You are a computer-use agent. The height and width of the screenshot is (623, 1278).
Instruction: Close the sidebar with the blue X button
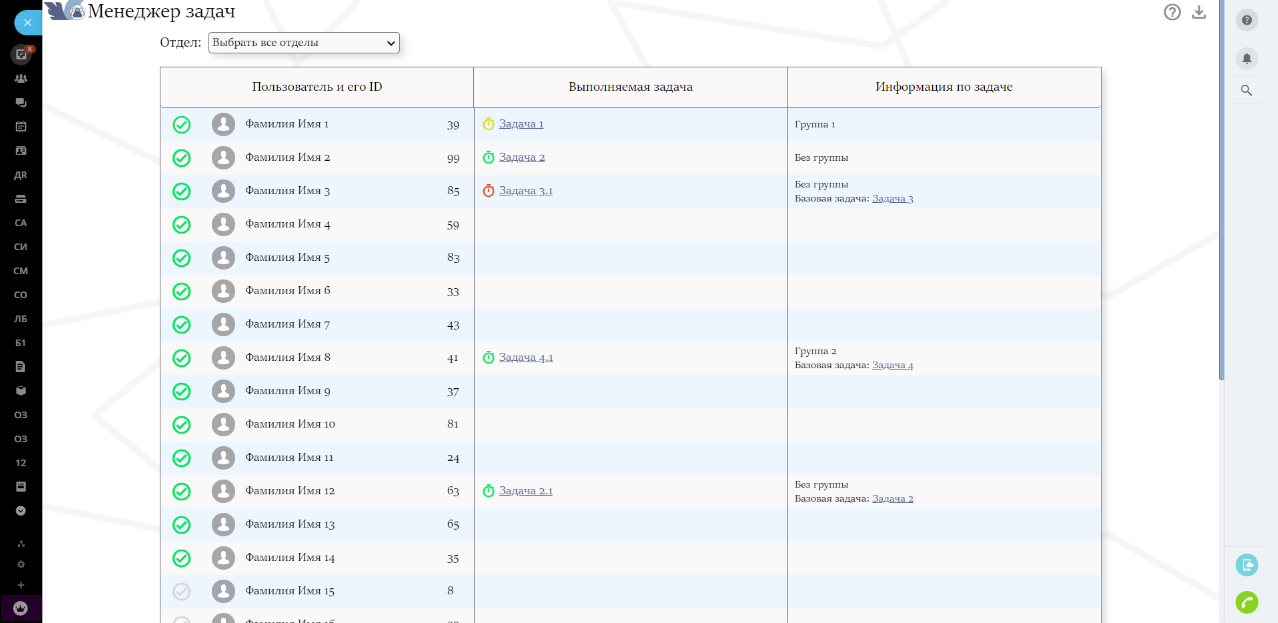[27, 21]
